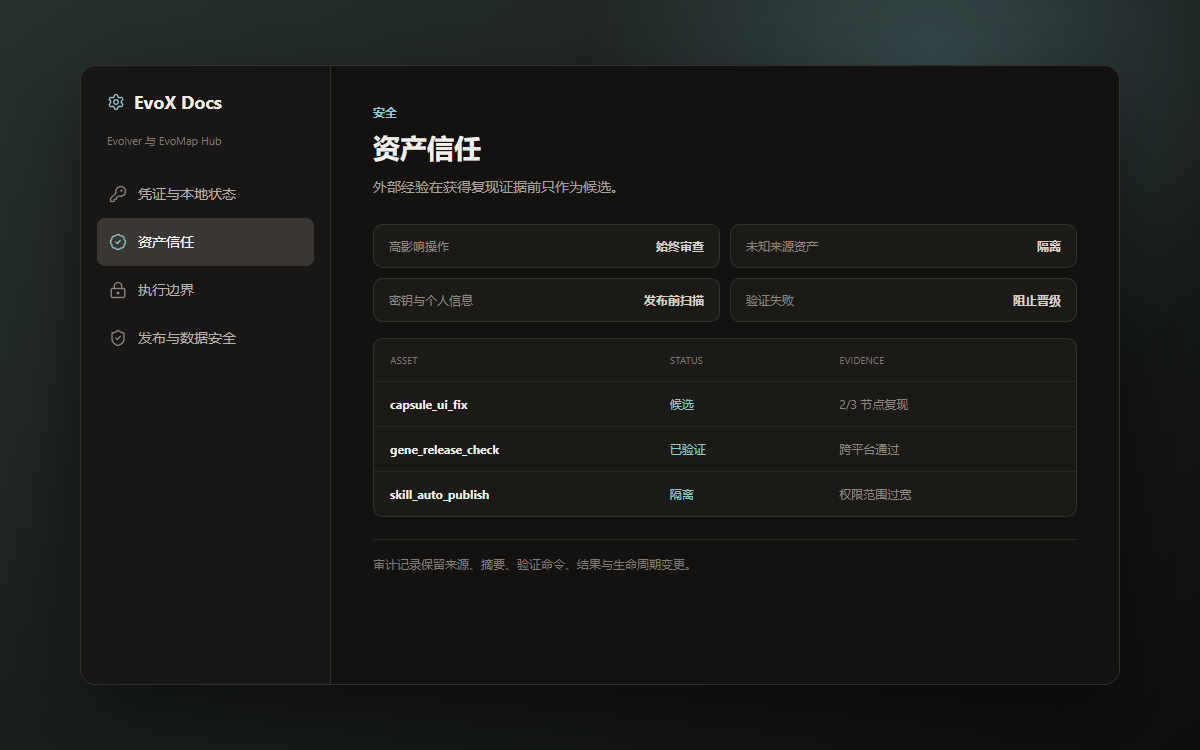1200x750 pixels.
Task: Click the 审计记录 footer note
Action: pos(533,565)
